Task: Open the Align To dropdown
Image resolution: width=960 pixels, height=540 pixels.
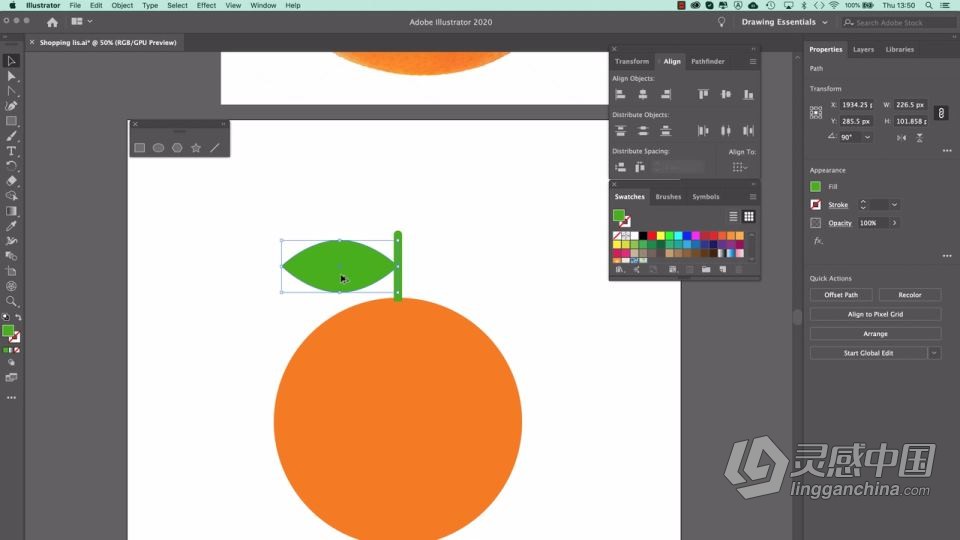Action: pos(740,167)
